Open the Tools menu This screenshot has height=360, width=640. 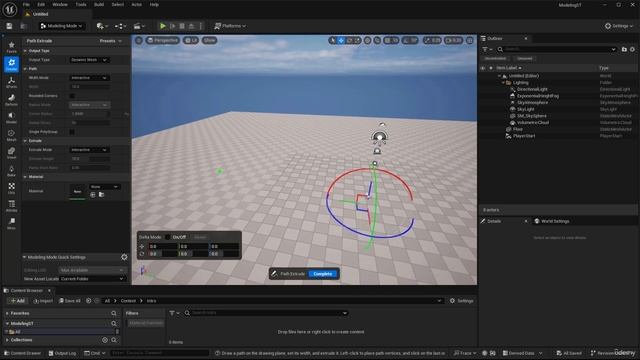(x=81, y=4)
